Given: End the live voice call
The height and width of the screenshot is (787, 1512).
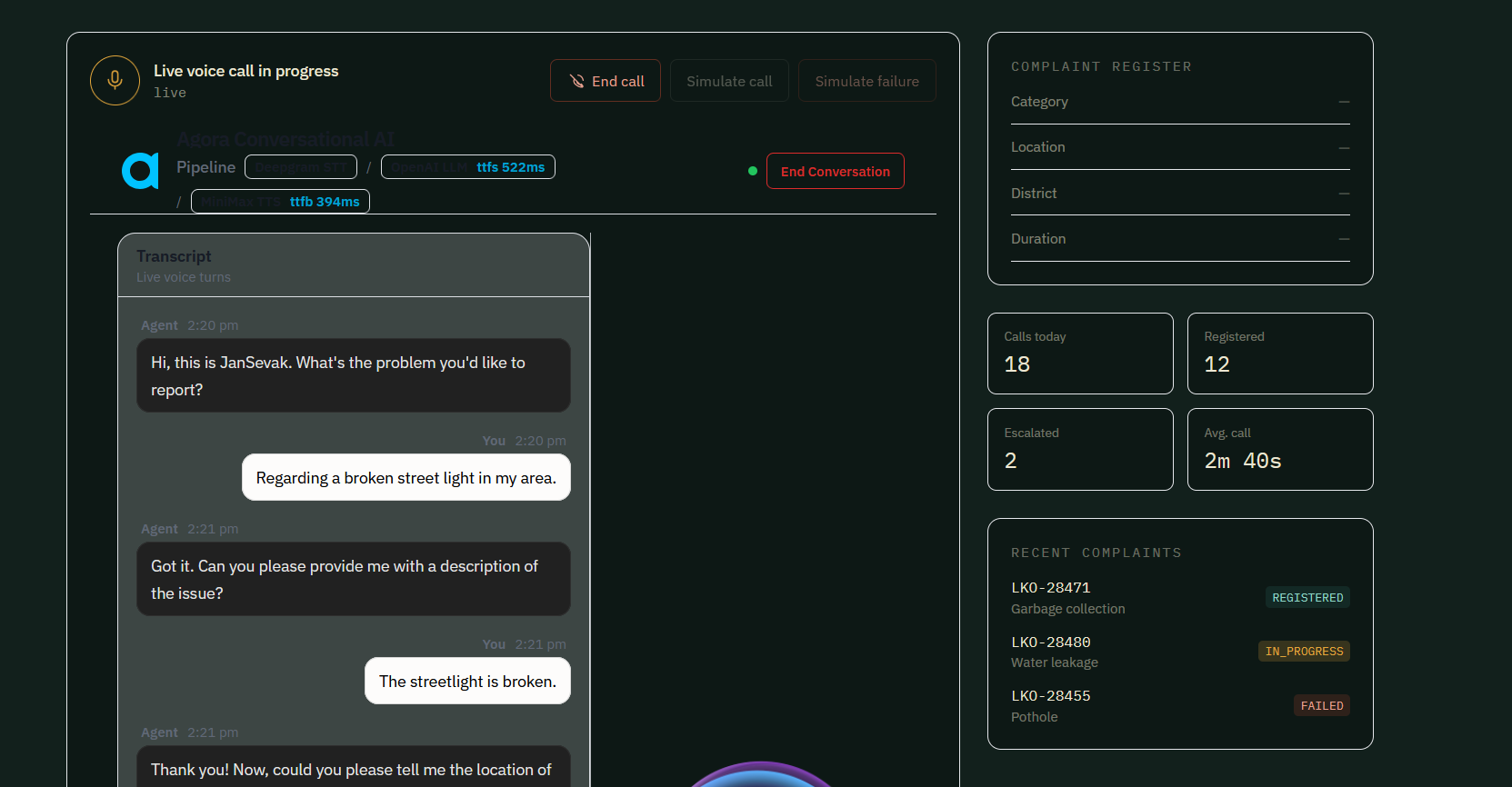Looking at the screenshot, I should [606, 81].
